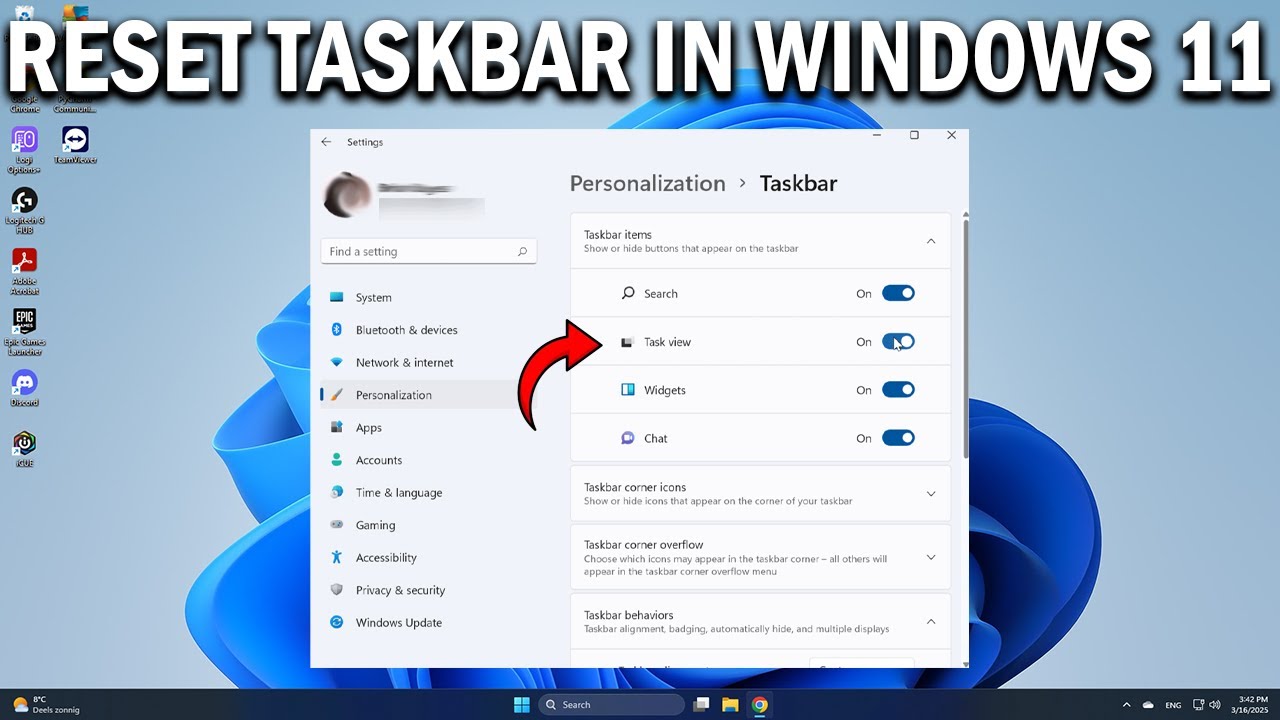This screenshot has height=720, width=1280.
Task: Click the 'Chat' row label
Action: (656, 438)
